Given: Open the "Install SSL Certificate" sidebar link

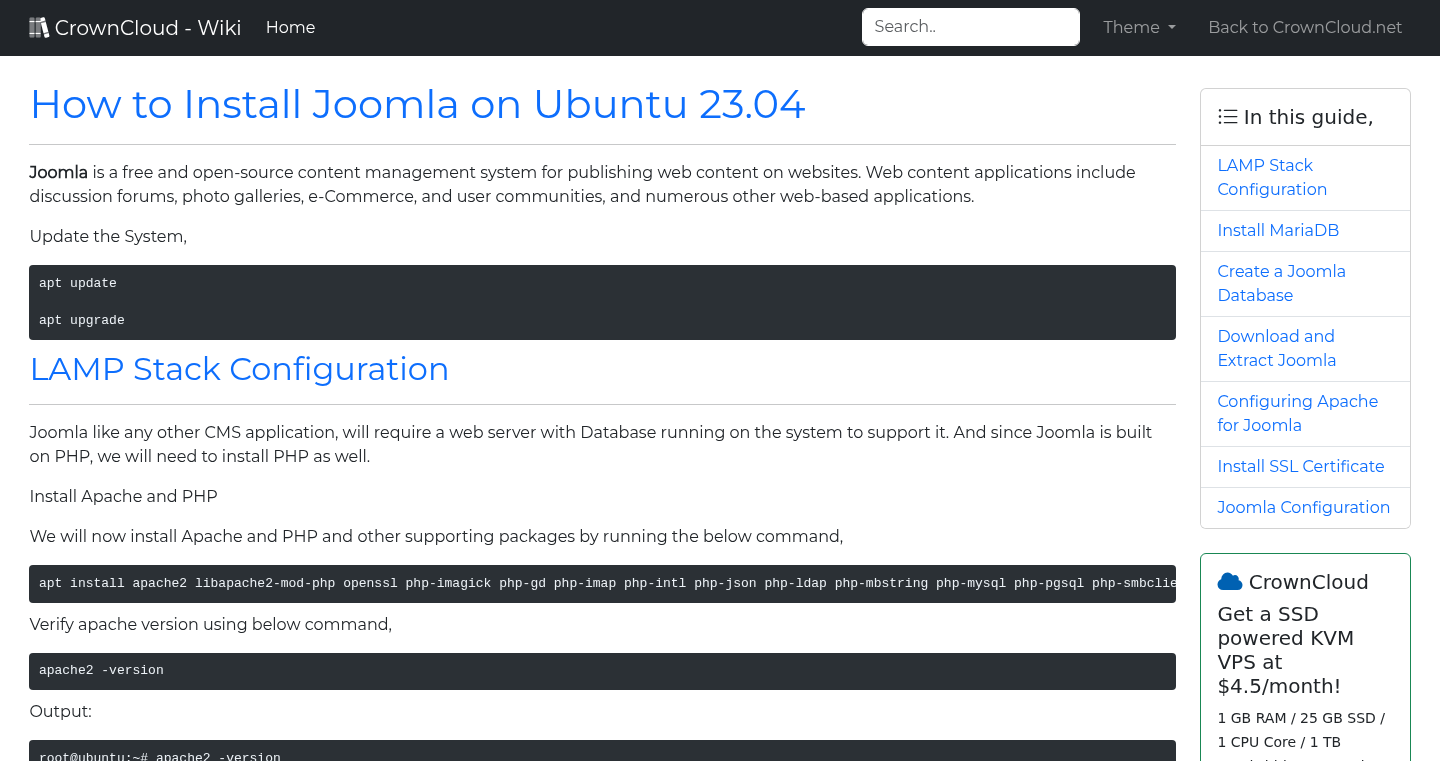Looking at the screenshot, I should tap(1300, 466).
